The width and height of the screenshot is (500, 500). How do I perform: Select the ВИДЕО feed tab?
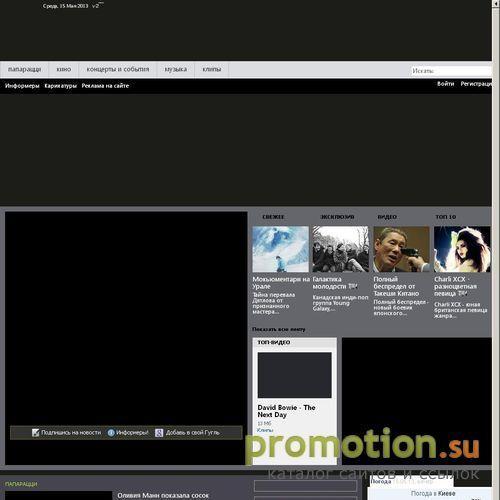point(387,217)
